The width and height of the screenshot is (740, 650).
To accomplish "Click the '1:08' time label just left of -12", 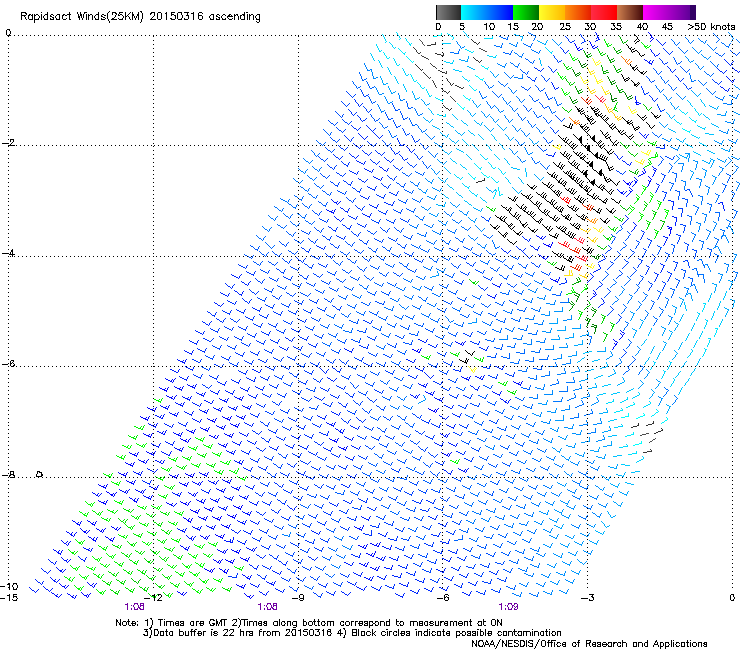I will [x=135, y=607].
